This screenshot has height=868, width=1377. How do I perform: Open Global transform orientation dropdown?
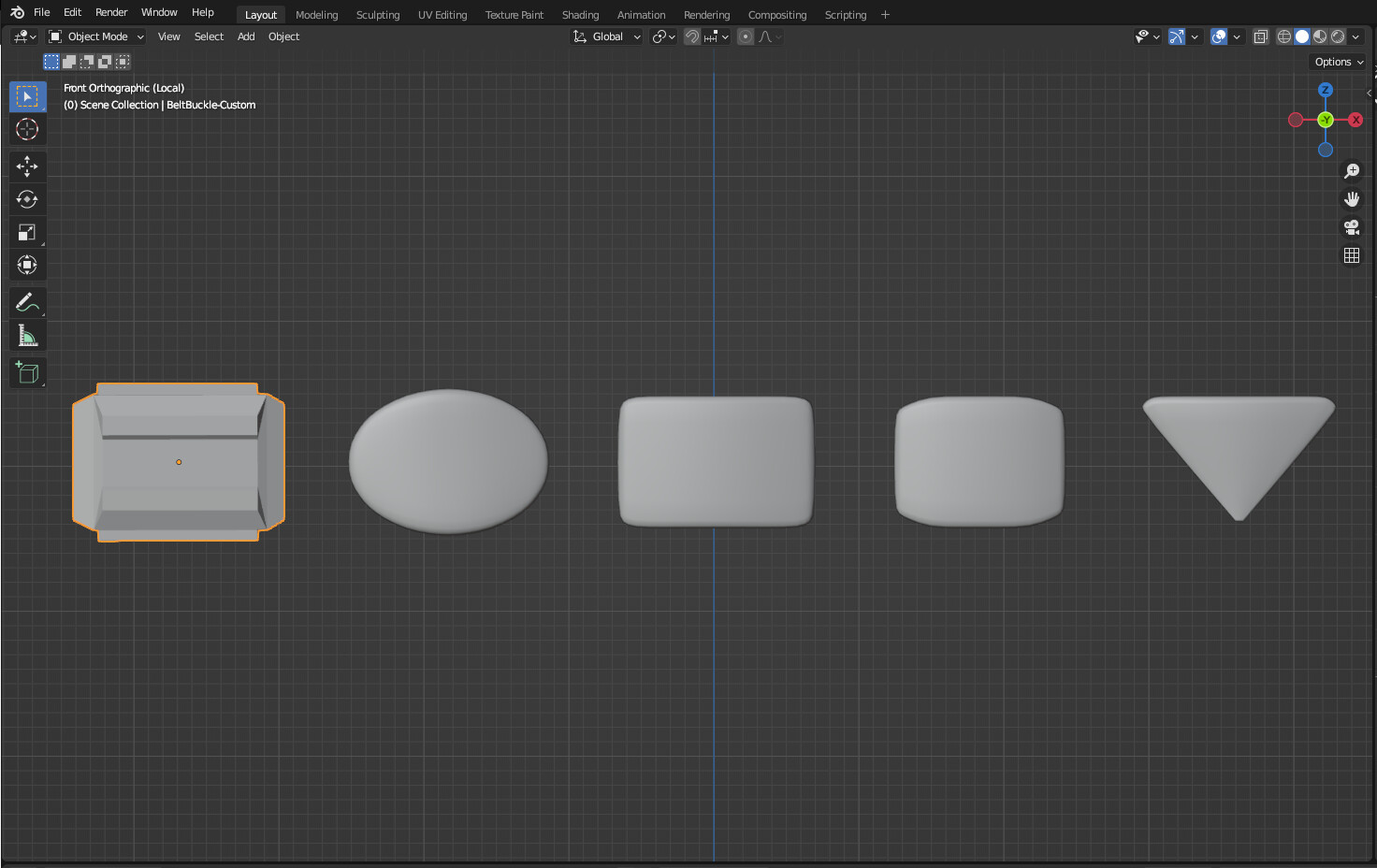(607, 36)
